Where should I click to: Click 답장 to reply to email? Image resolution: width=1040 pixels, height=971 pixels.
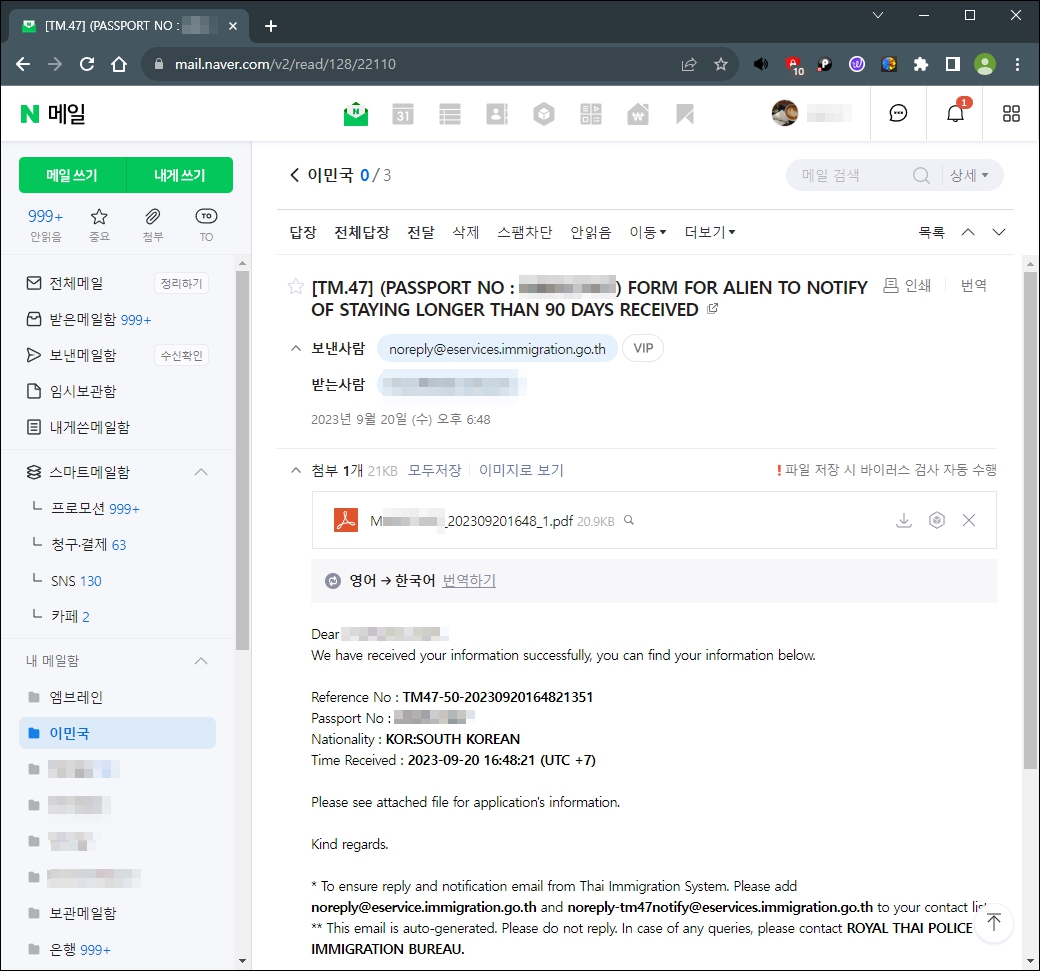pyautogui.click(x=302, y=231)
